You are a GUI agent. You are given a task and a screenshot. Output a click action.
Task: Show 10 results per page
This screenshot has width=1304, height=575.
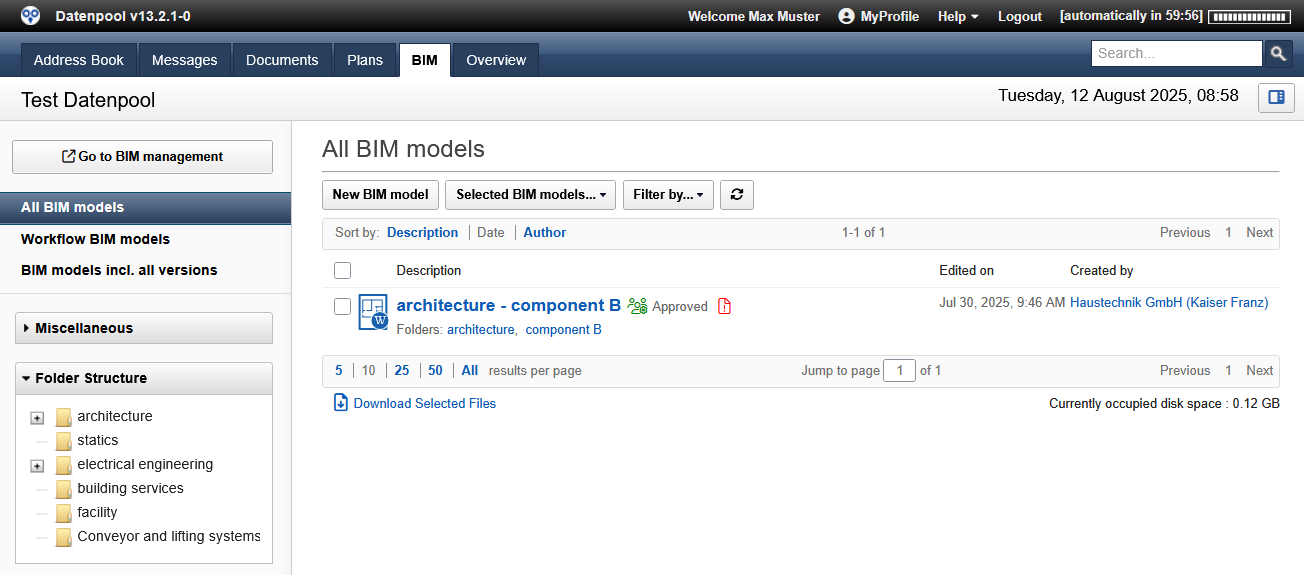[x=368, y=370]
